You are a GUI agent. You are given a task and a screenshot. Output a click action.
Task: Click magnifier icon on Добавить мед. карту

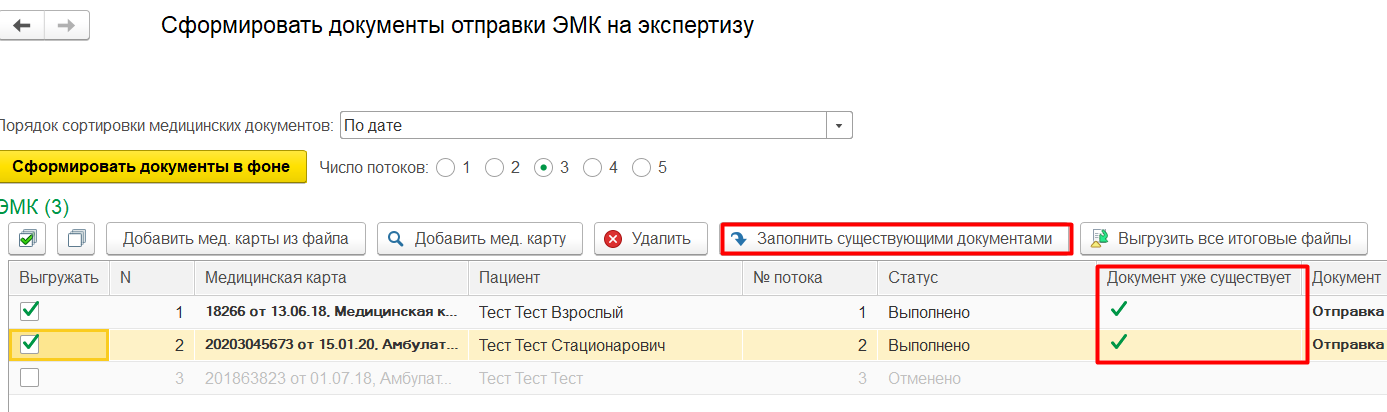(396, 238)
